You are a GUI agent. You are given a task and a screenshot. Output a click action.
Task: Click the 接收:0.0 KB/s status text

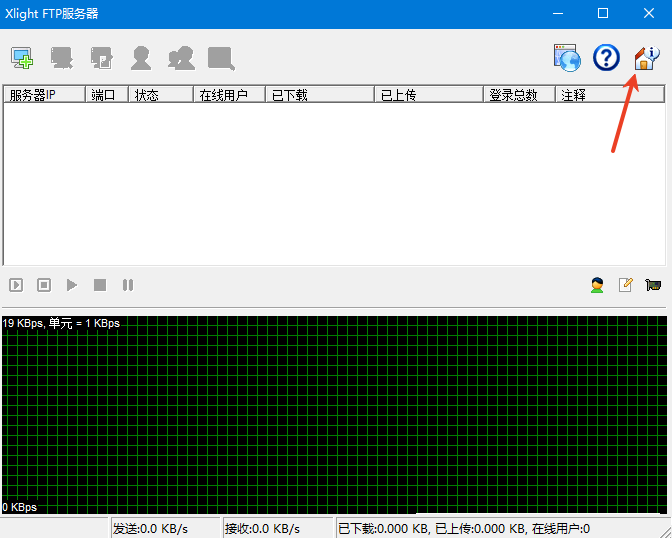(x=262, y=529)
